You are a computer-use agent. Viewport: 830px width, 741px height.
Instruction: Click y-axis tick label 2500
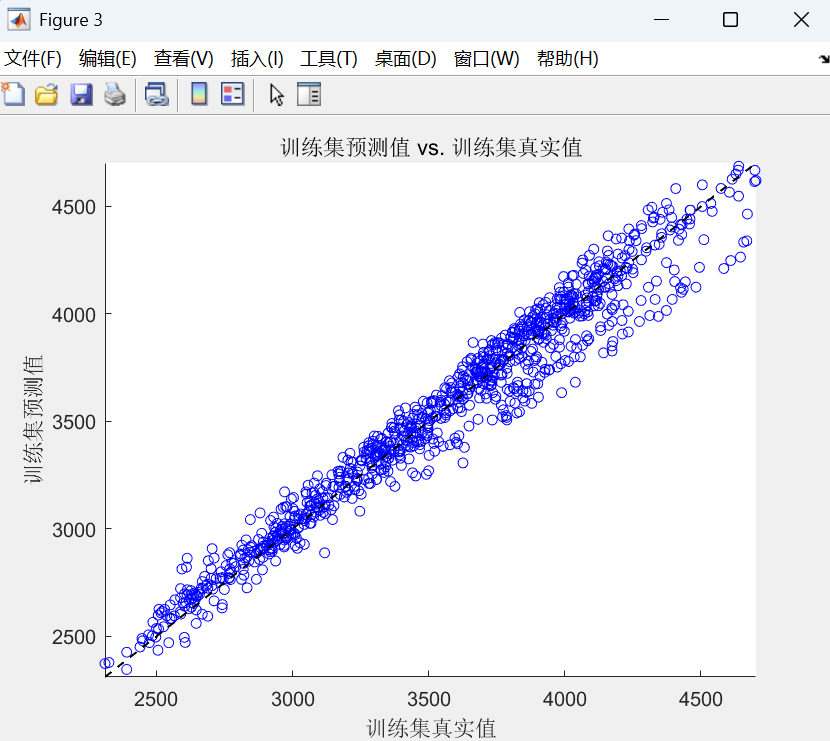point(74,637)
